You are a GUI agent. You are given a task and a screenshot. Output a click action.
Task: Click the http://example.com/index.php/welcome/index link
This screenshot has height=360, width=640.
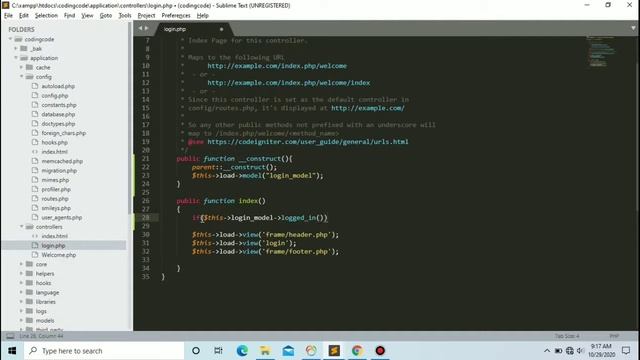tap(289, 82)
